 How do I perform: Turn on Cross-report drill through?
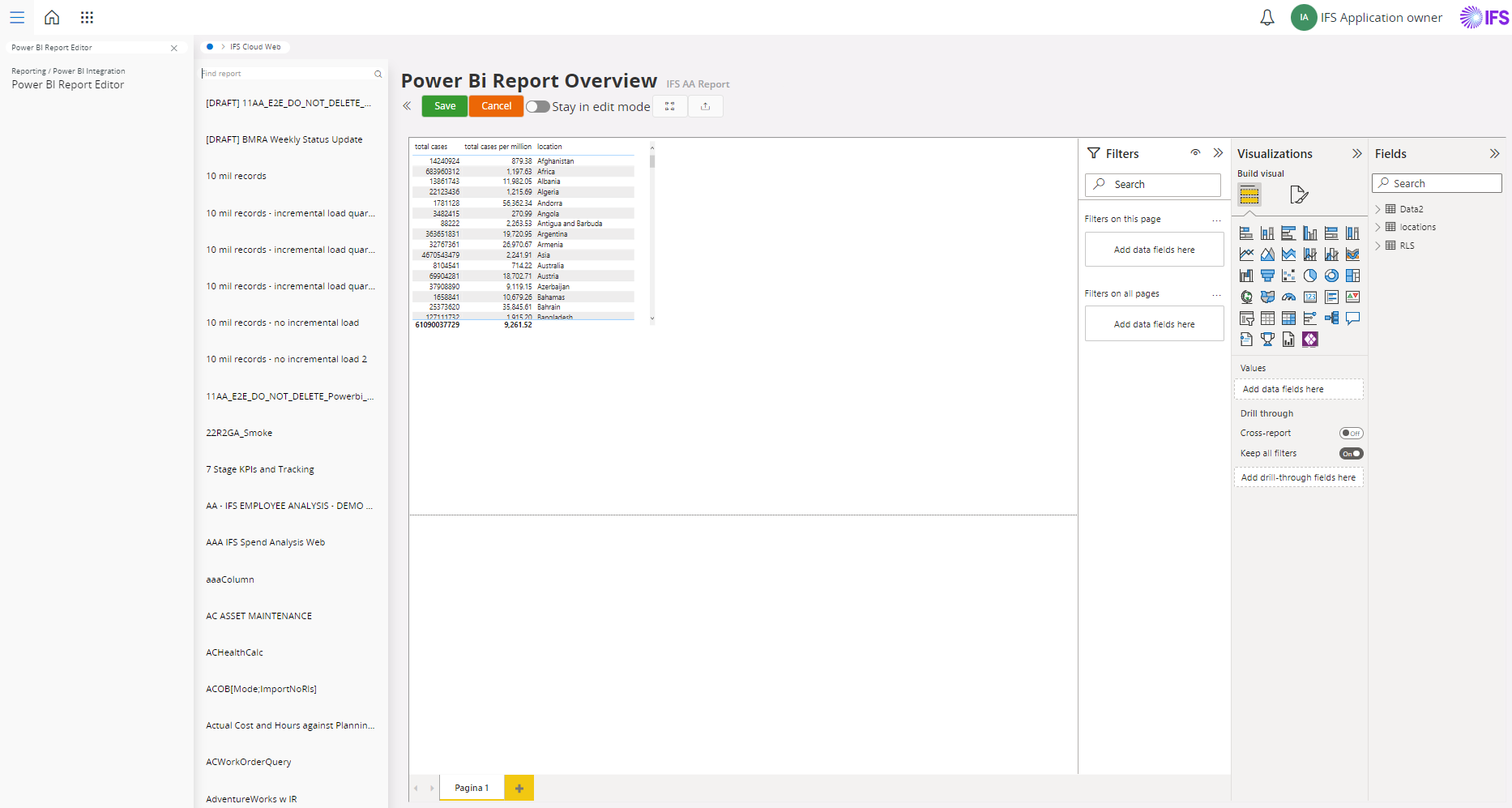[x=1351, y=433]
